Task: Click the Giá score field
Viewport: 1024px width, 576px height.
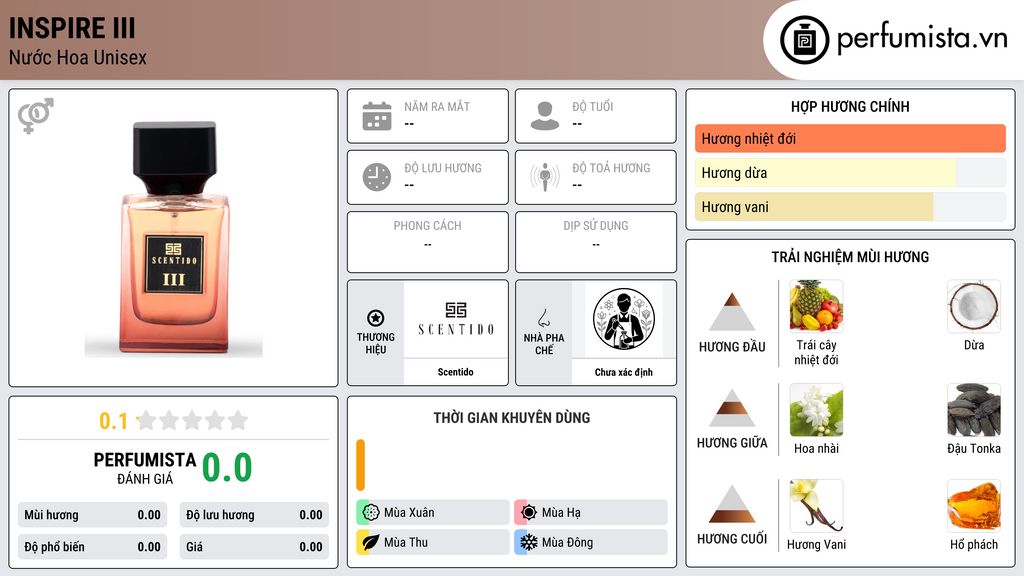Action: coord(254,547)
